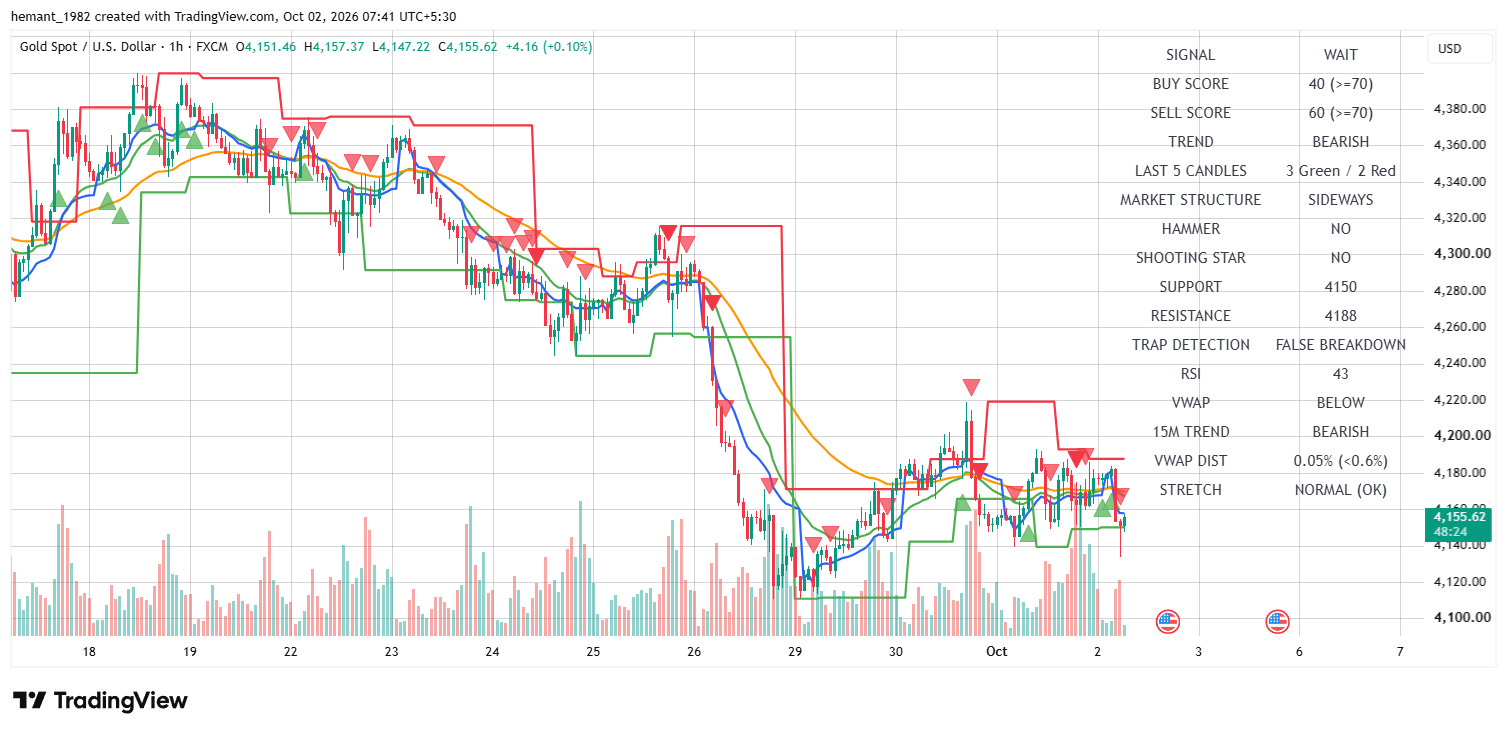Click the 4,100.00 price scale label
Viewport: 1507px width, 733px height.
1462,618
